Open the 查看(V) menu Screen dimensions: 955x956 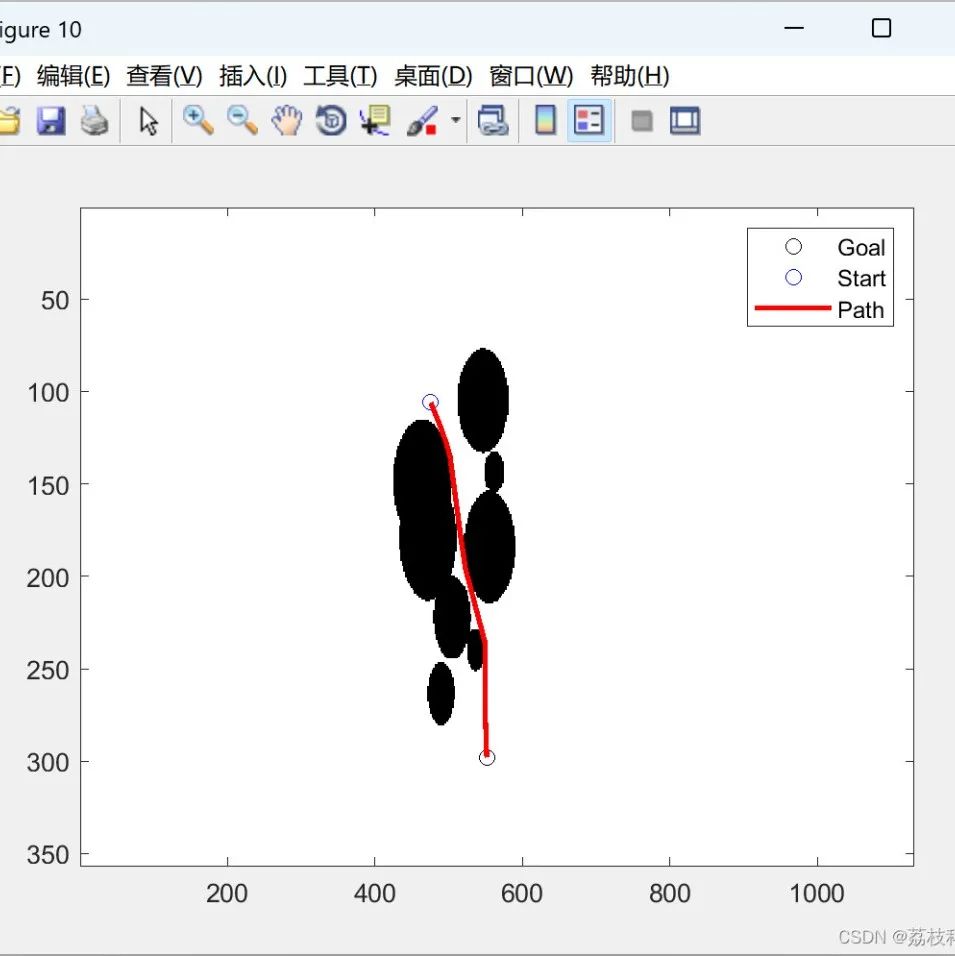(x=164, y=76)
